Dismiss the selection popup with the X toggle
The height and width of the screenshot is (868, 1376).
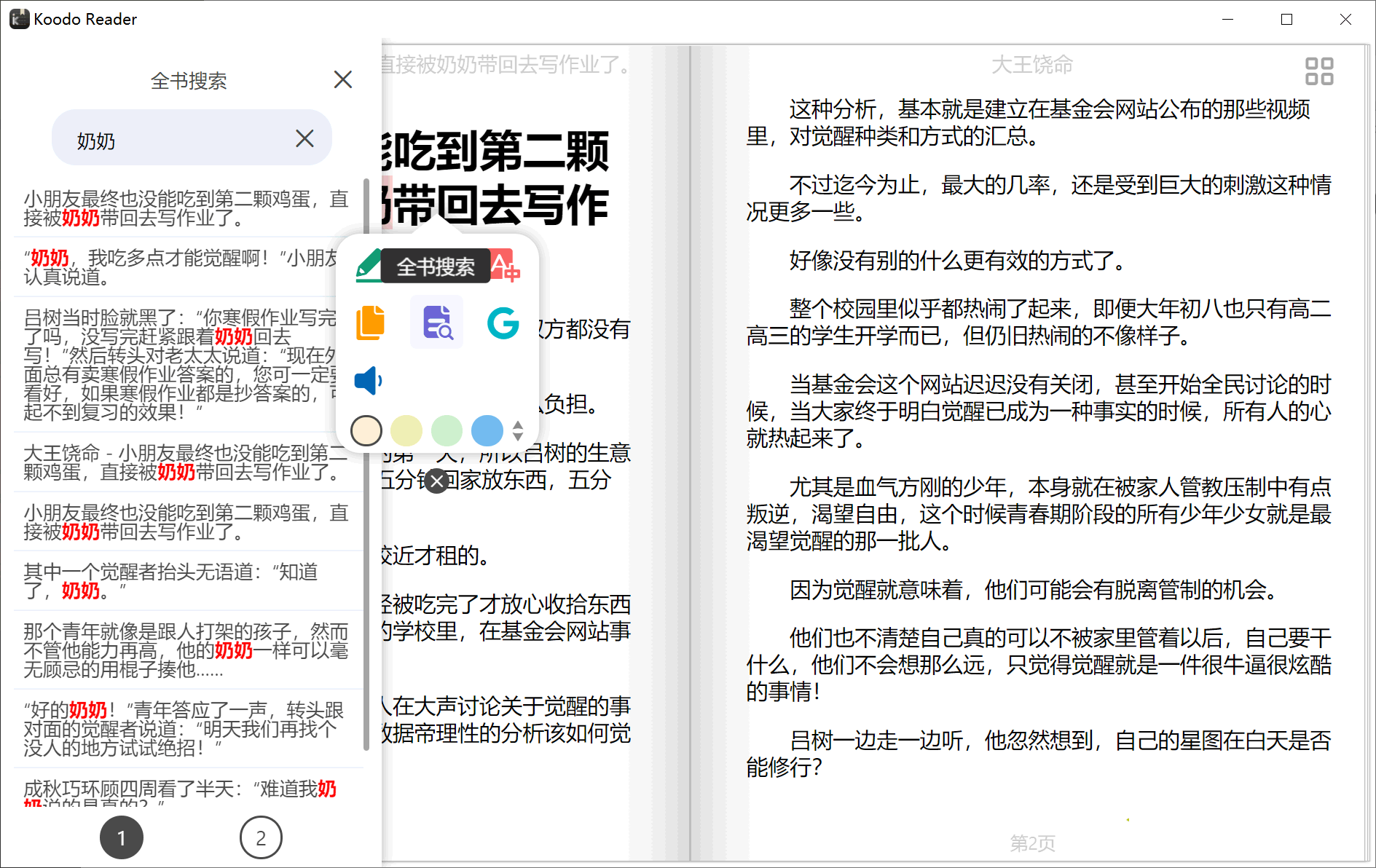coord(436,481)
